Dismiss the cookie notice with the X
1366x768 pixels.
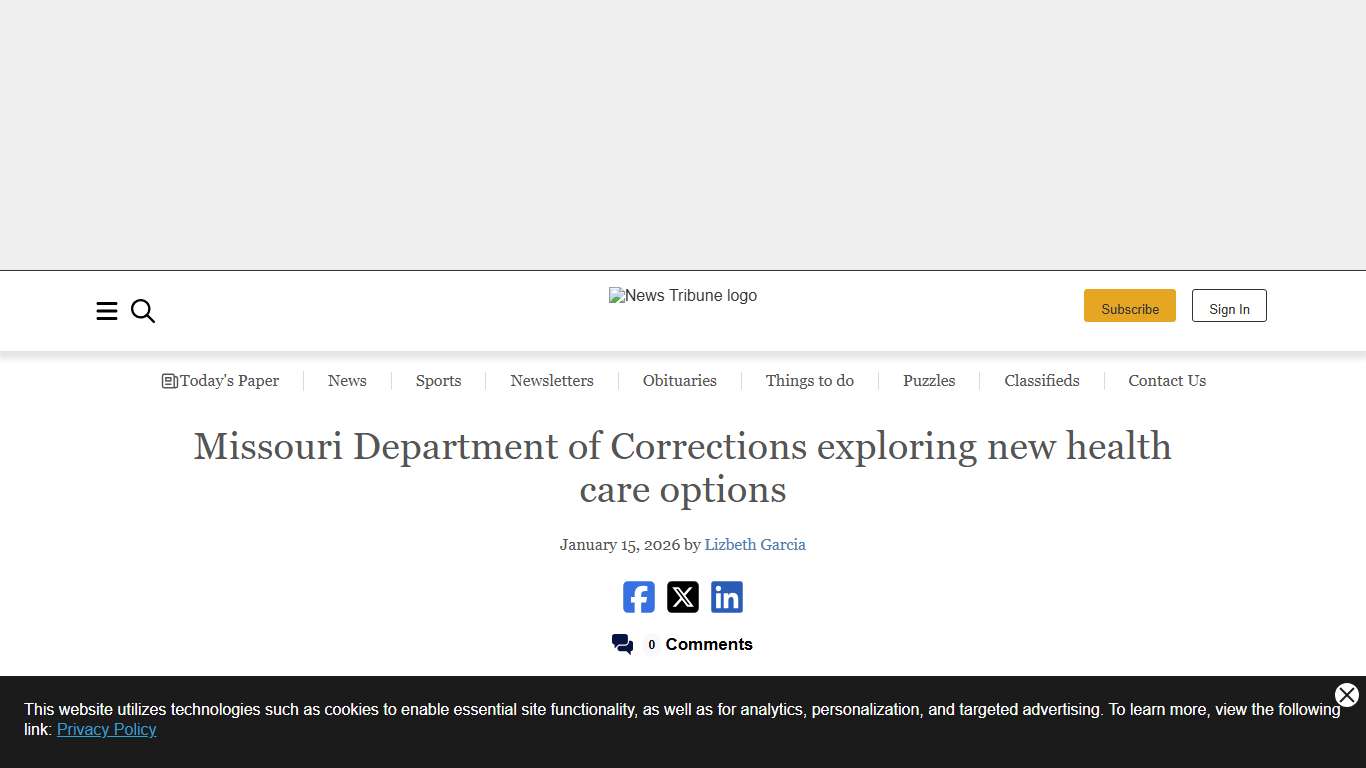(1346, 695)
